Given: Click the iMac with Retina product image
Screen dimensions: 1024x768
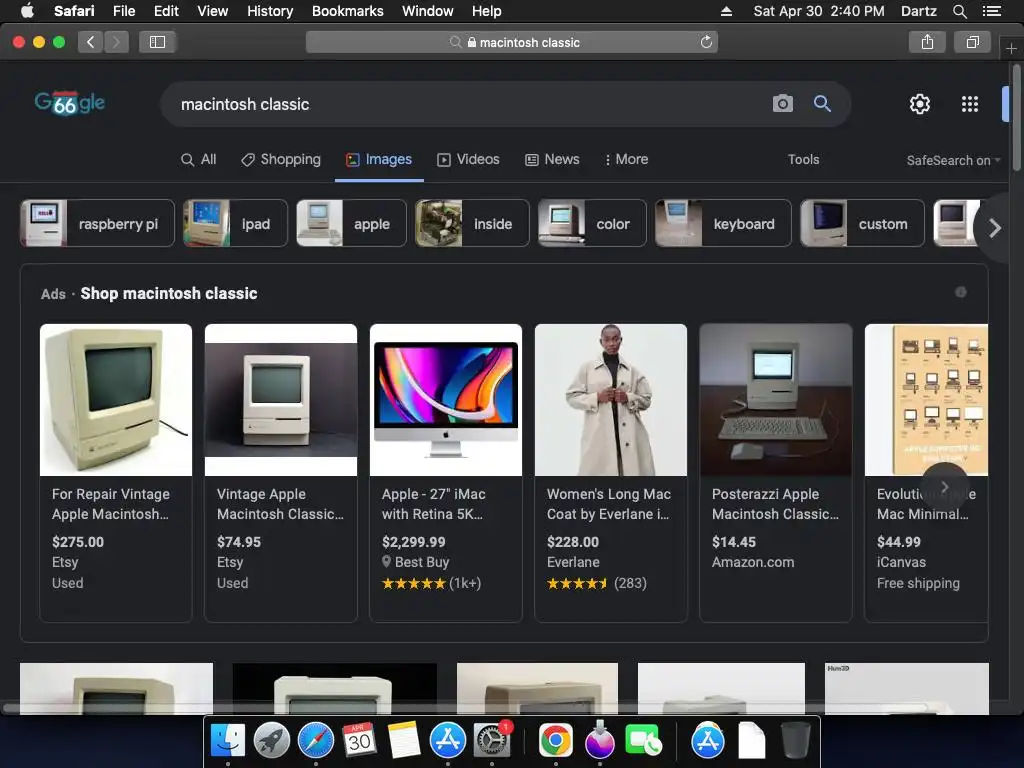Looking at the screenshot, I should pos(446,400).
